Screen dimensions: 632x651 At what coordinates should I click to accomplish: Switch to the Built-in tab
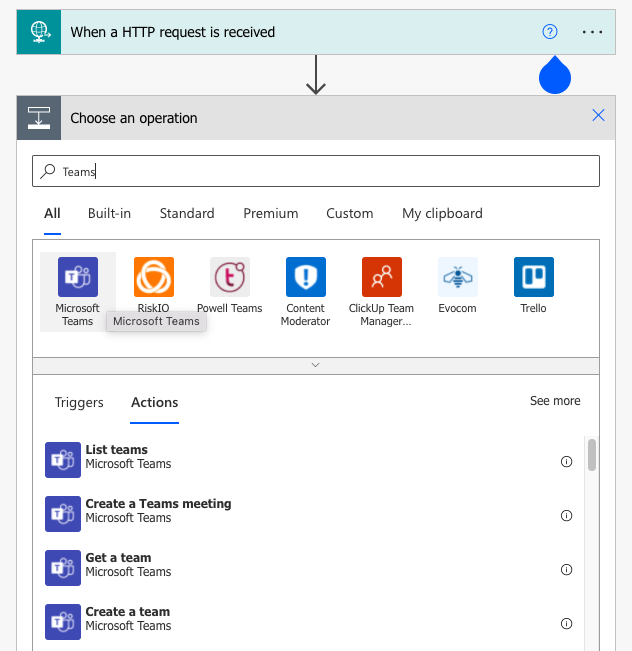point(109,213)
